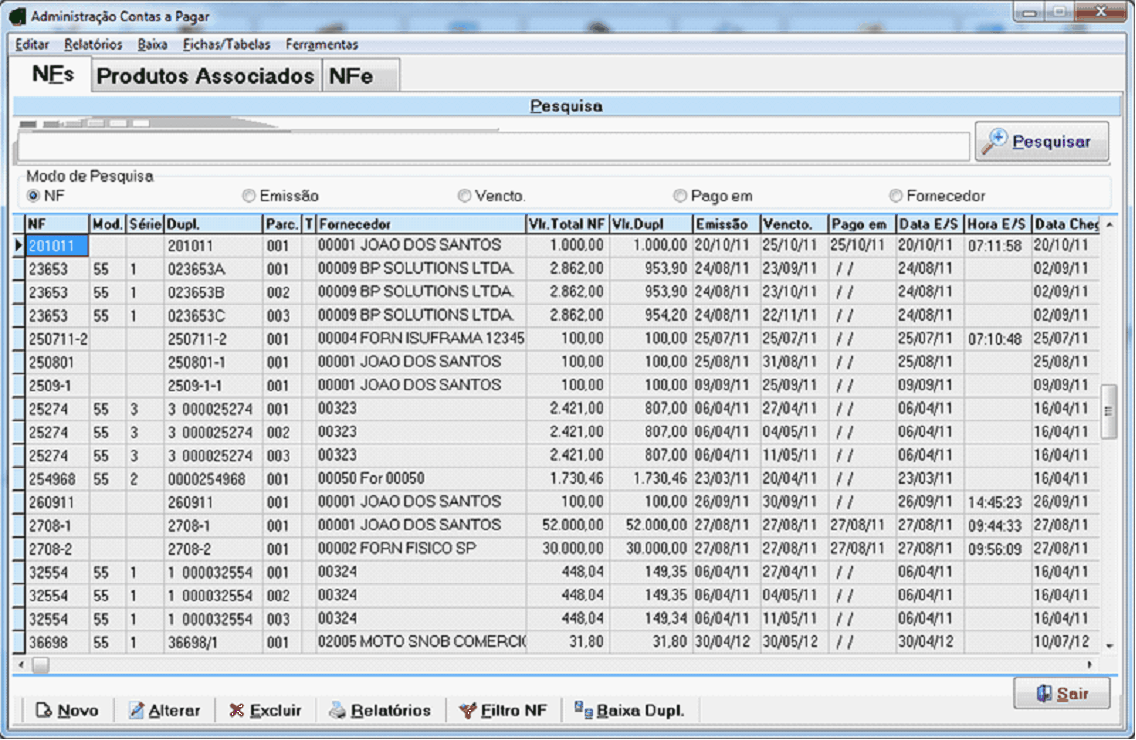
Task: Click the Baixa Dupl. icon
Action: coord(583,710)
